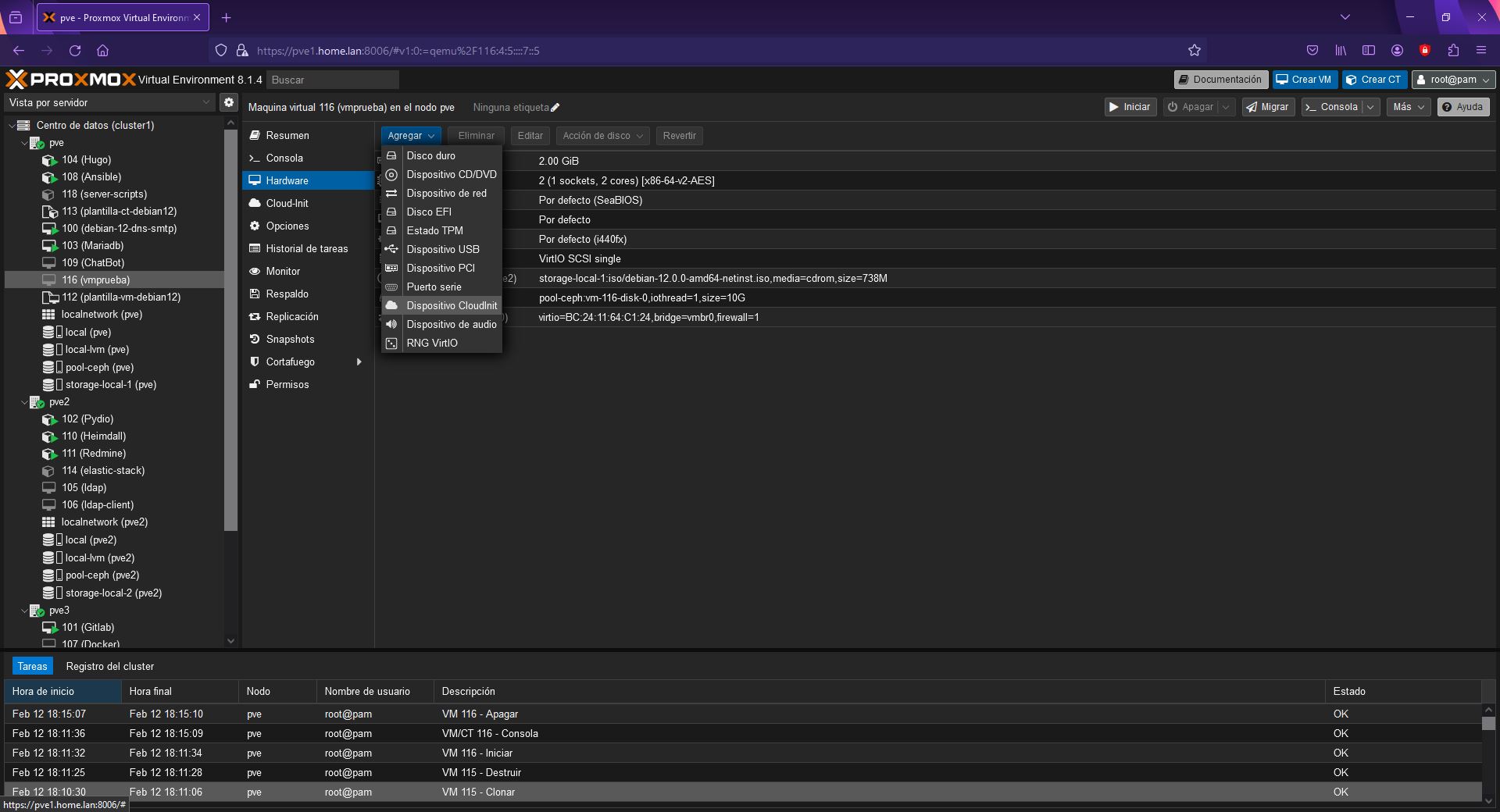Open the Cloud-Init side tab
The width and height of the screenshot is (1500, 812).
pyautogui.click(x=309, y=203)
